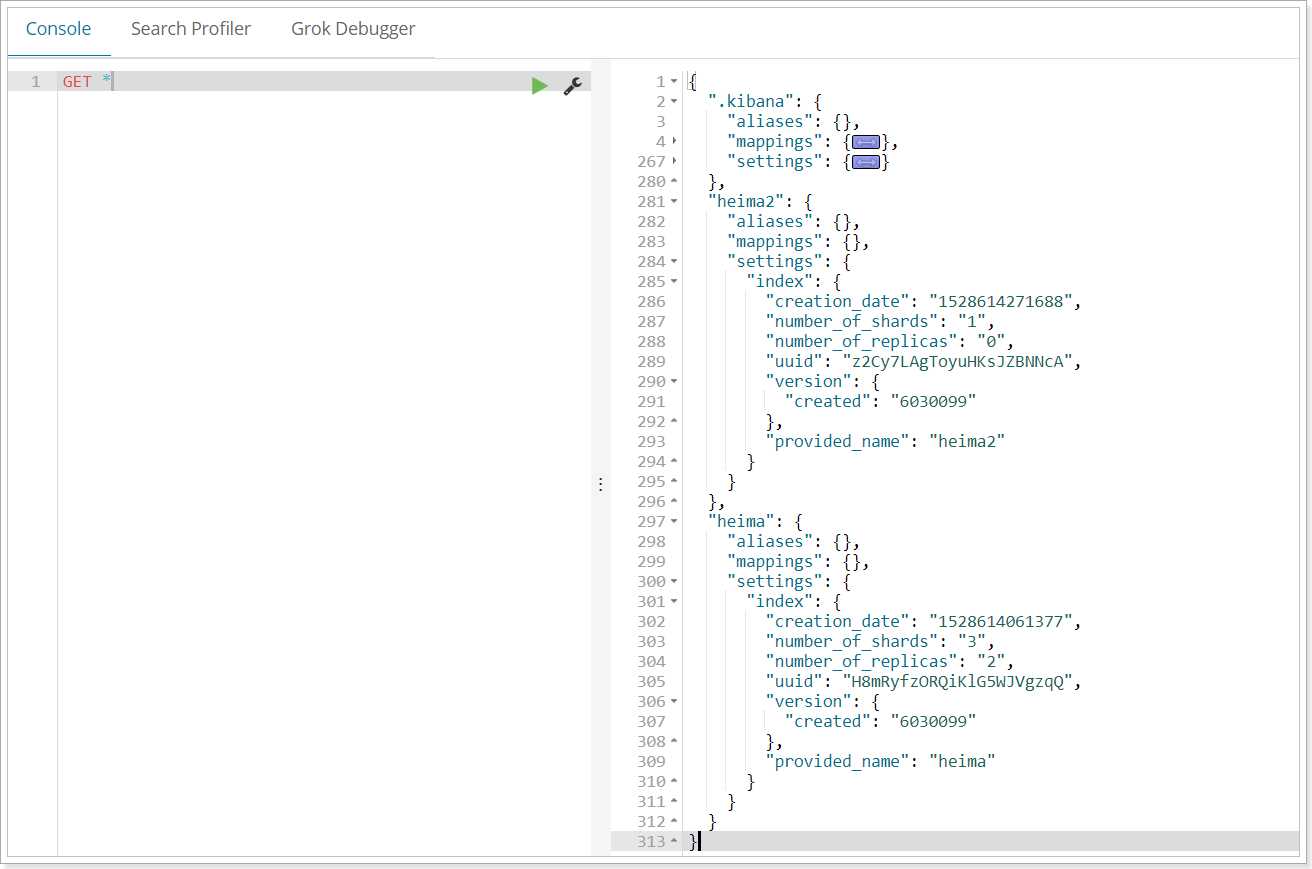Open the Search Profiler tab
Screen dimensions: 1312x869
[x=191, y=29]
